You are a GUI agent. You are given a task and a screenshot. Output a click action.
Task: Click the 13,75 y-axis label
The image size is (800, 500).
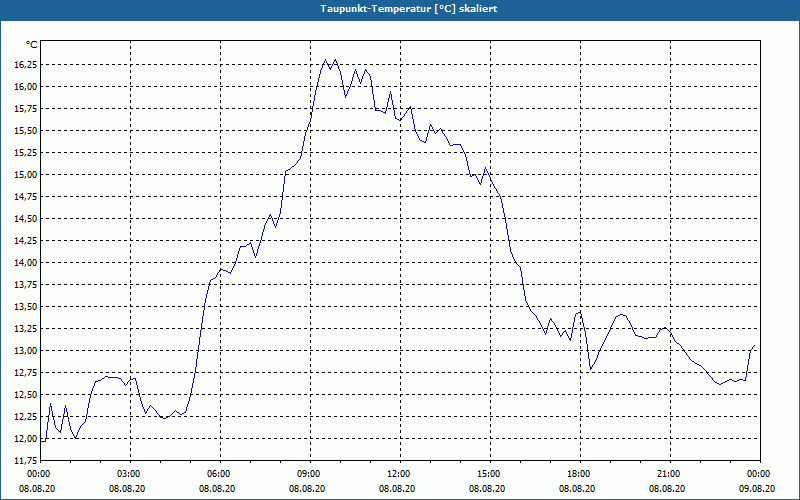(26, 285)
